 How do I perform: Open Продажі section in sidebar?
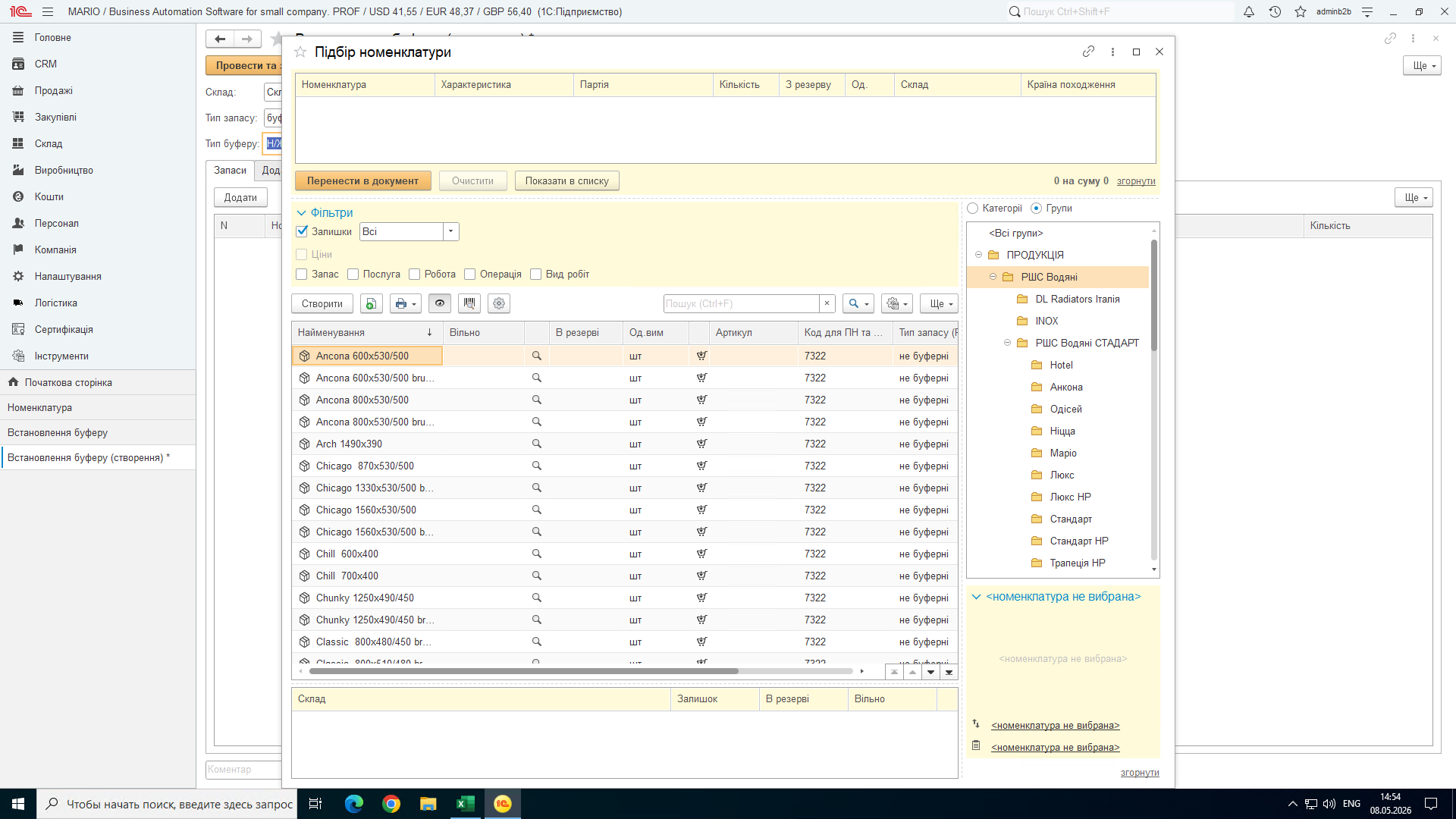point(53,90)
